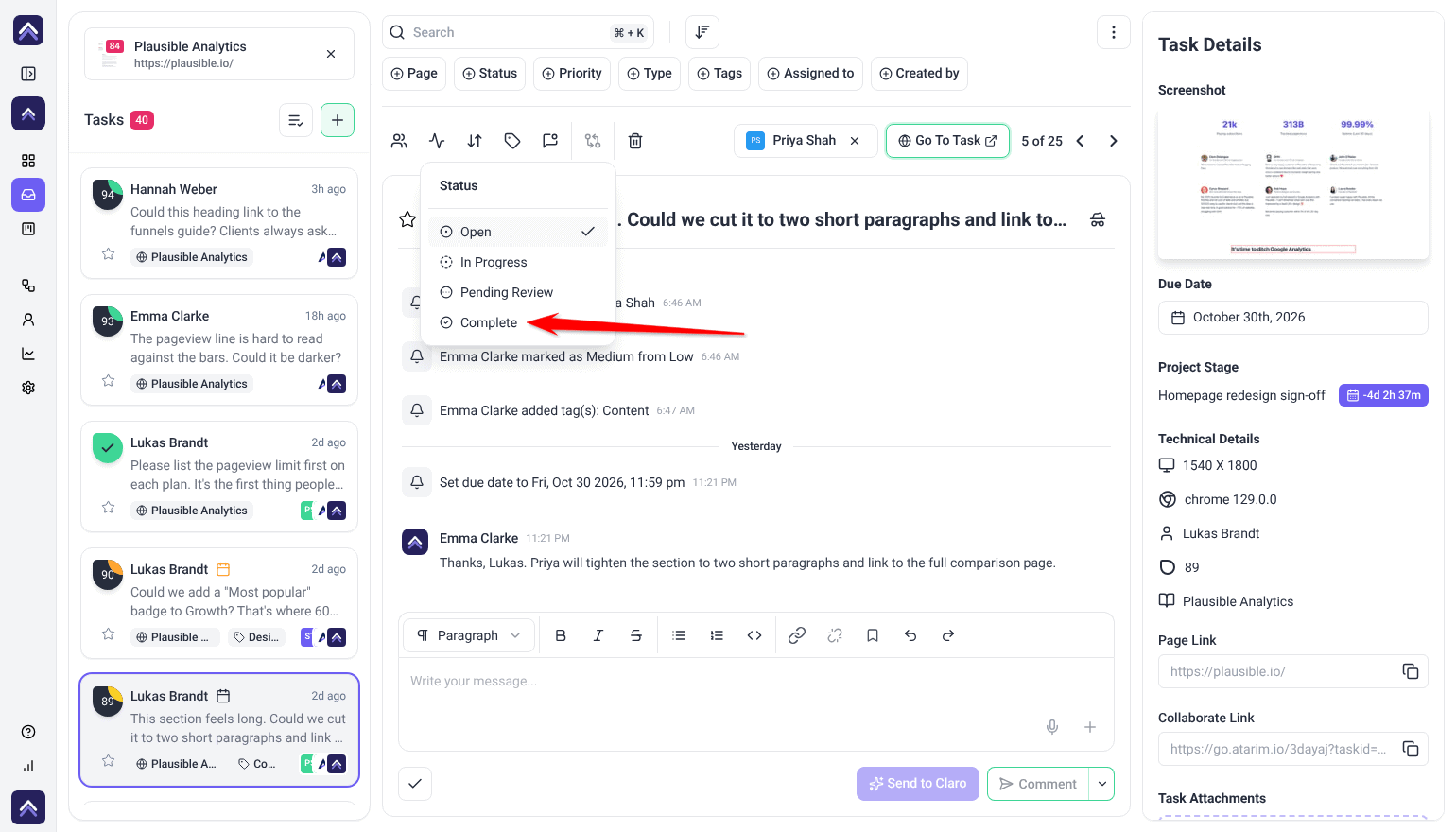Screen dimensions: 1456x832
Task: Click the inbox icon in left sidebar
Action: (x=28, y=195)
